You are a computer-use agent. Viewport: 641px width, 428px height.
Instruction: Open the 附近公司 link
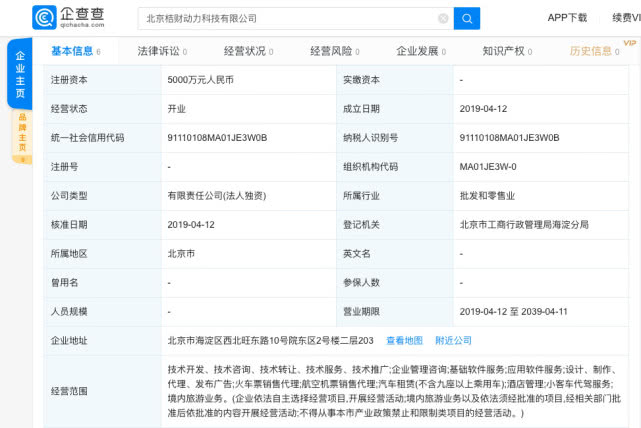453,341
